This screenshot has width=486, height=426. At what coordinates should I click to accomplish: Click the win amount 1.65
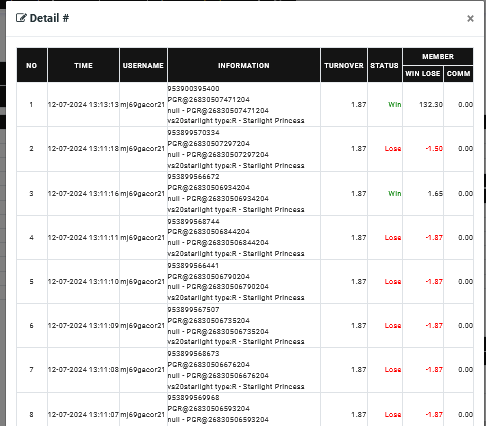435,193
